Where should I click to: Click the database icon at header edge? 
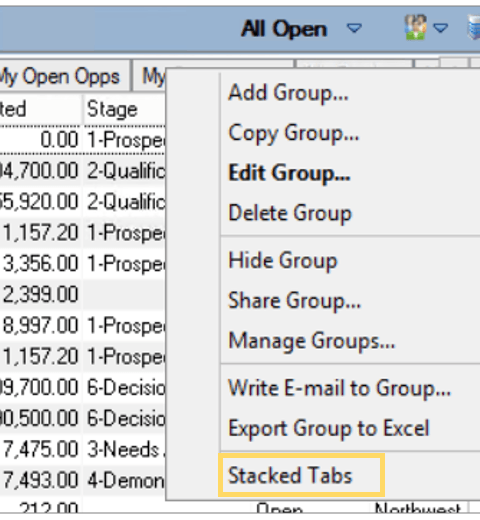click(x=474, y=27)
